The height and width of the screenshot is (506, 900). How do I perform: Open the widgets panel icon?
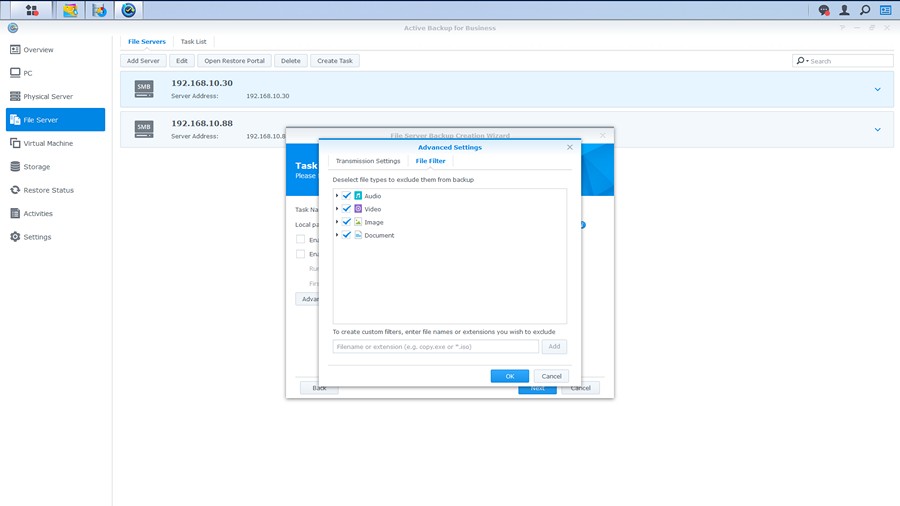point(886,10)
